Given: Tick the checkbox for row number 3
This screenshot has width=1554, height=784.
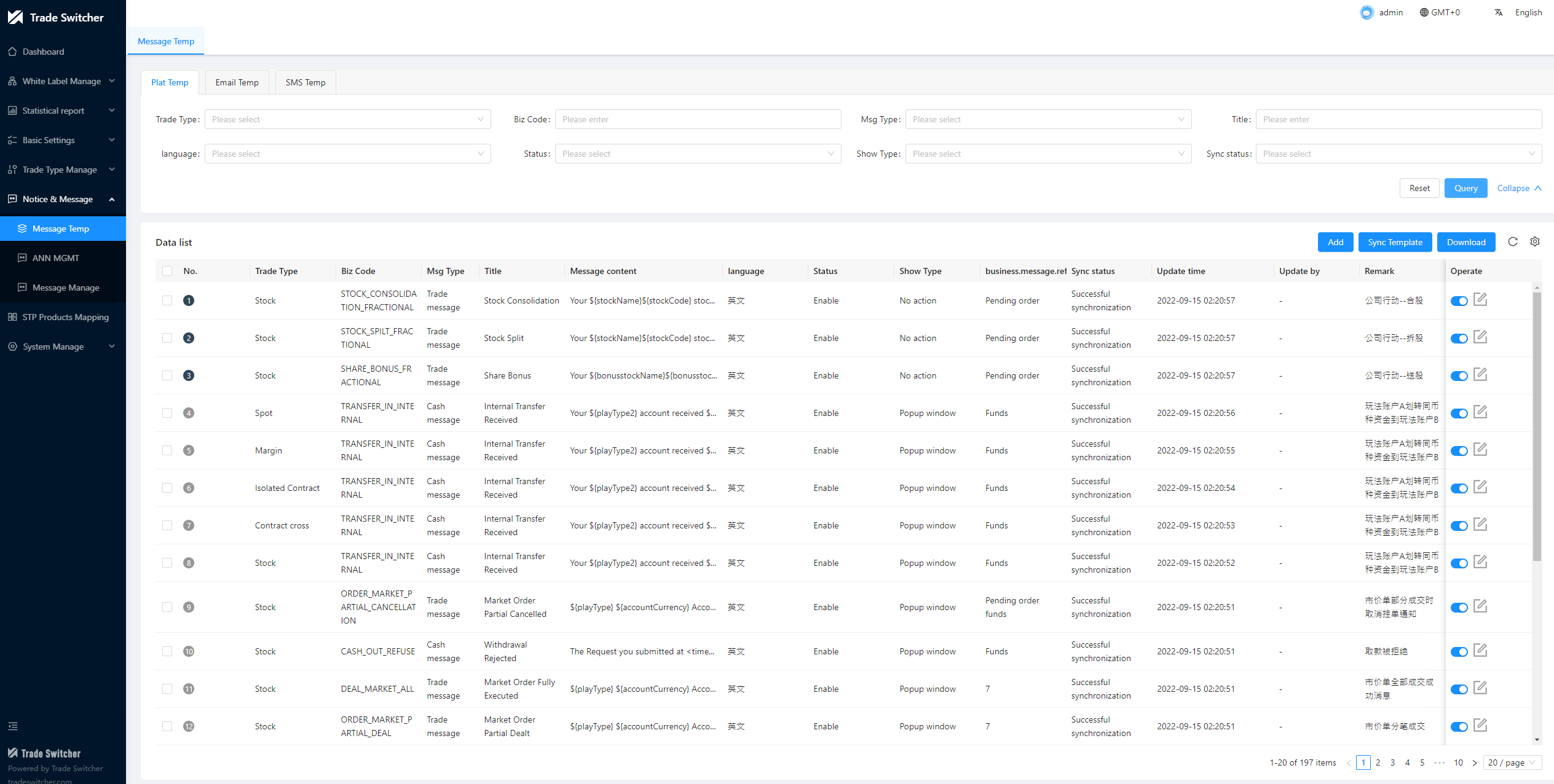Looking at the screenshot, I should point(167,375).
